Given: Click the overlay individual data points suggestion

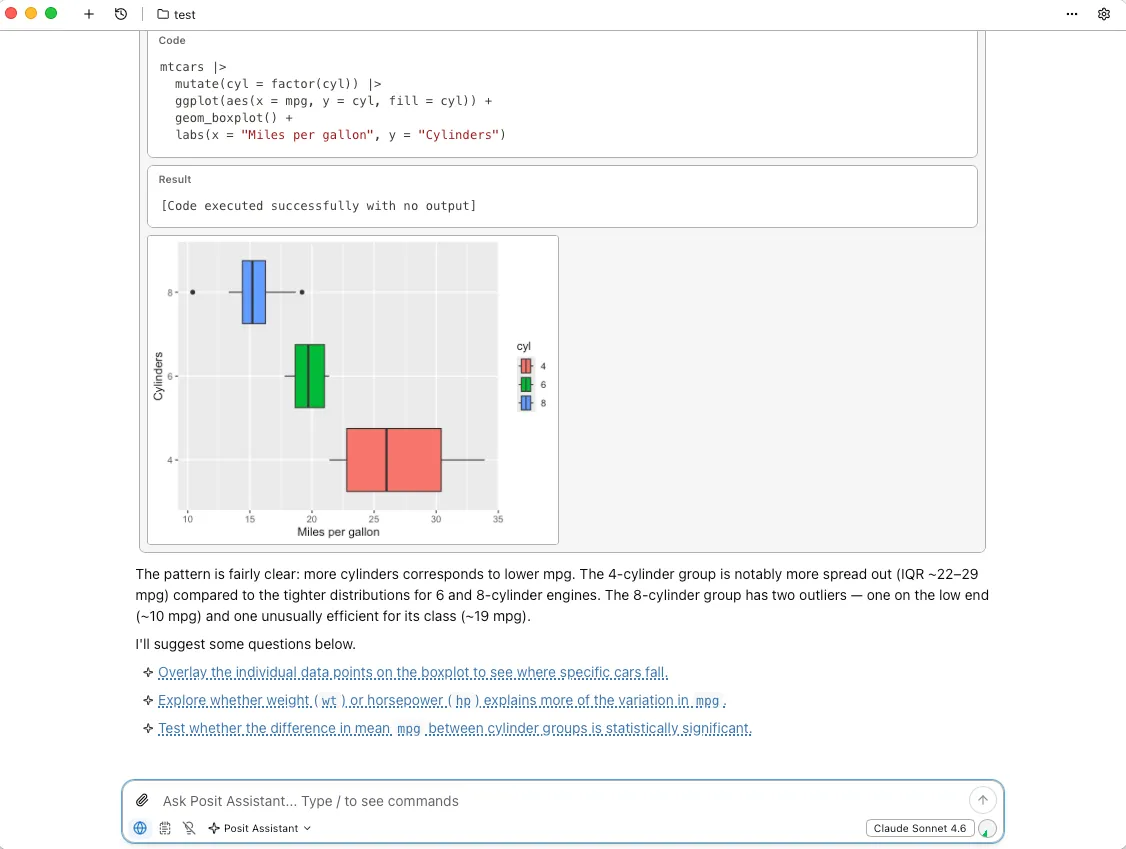Looking at the screenshot, I should pyautogui.click(x=412, y=672).
